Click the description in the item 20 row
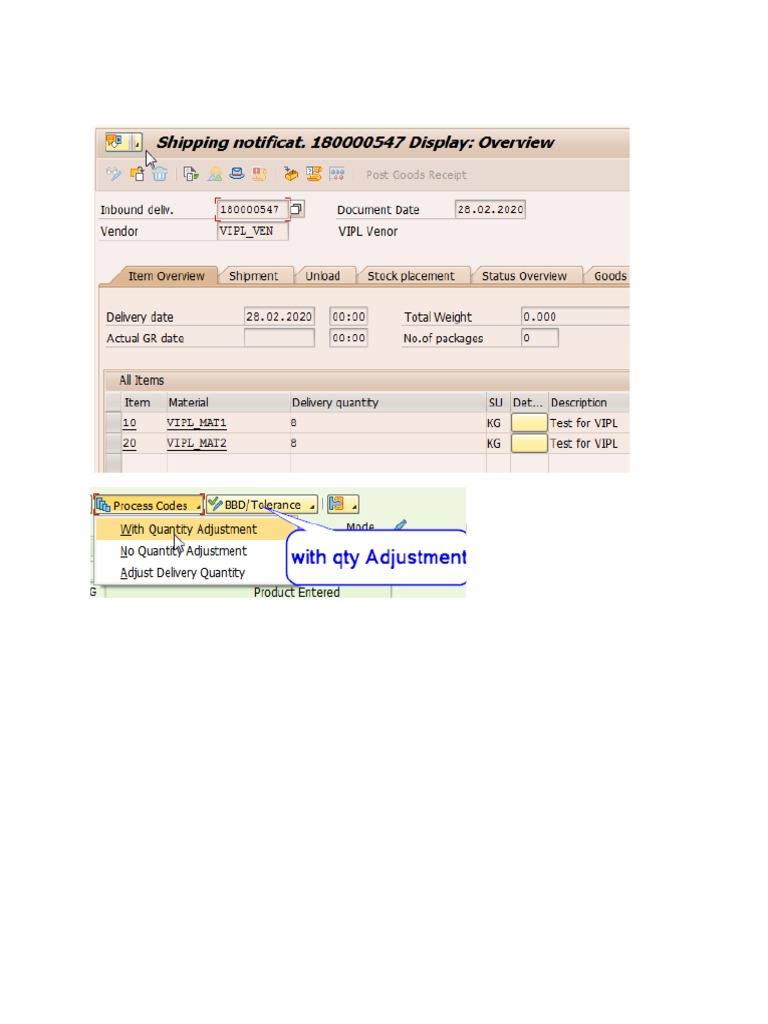This screenshot has height=1024, width=768. tap(583, 443)
